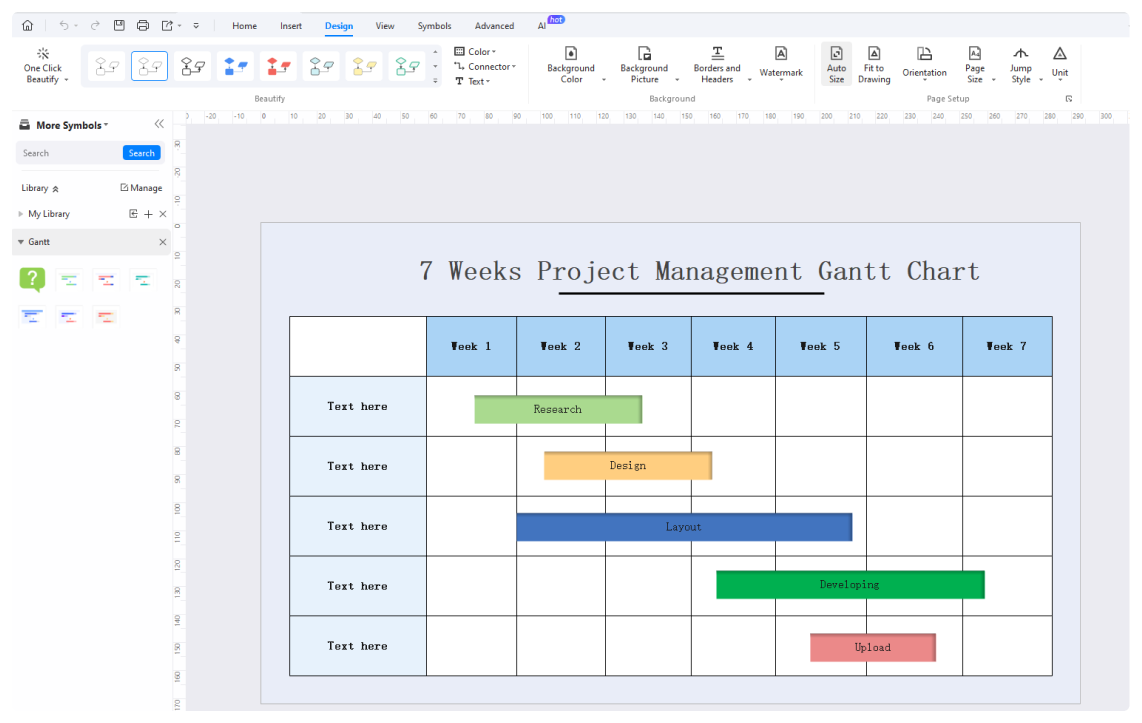Print the diagram
The image size is (1142, 723).
(x=143, y=25)
